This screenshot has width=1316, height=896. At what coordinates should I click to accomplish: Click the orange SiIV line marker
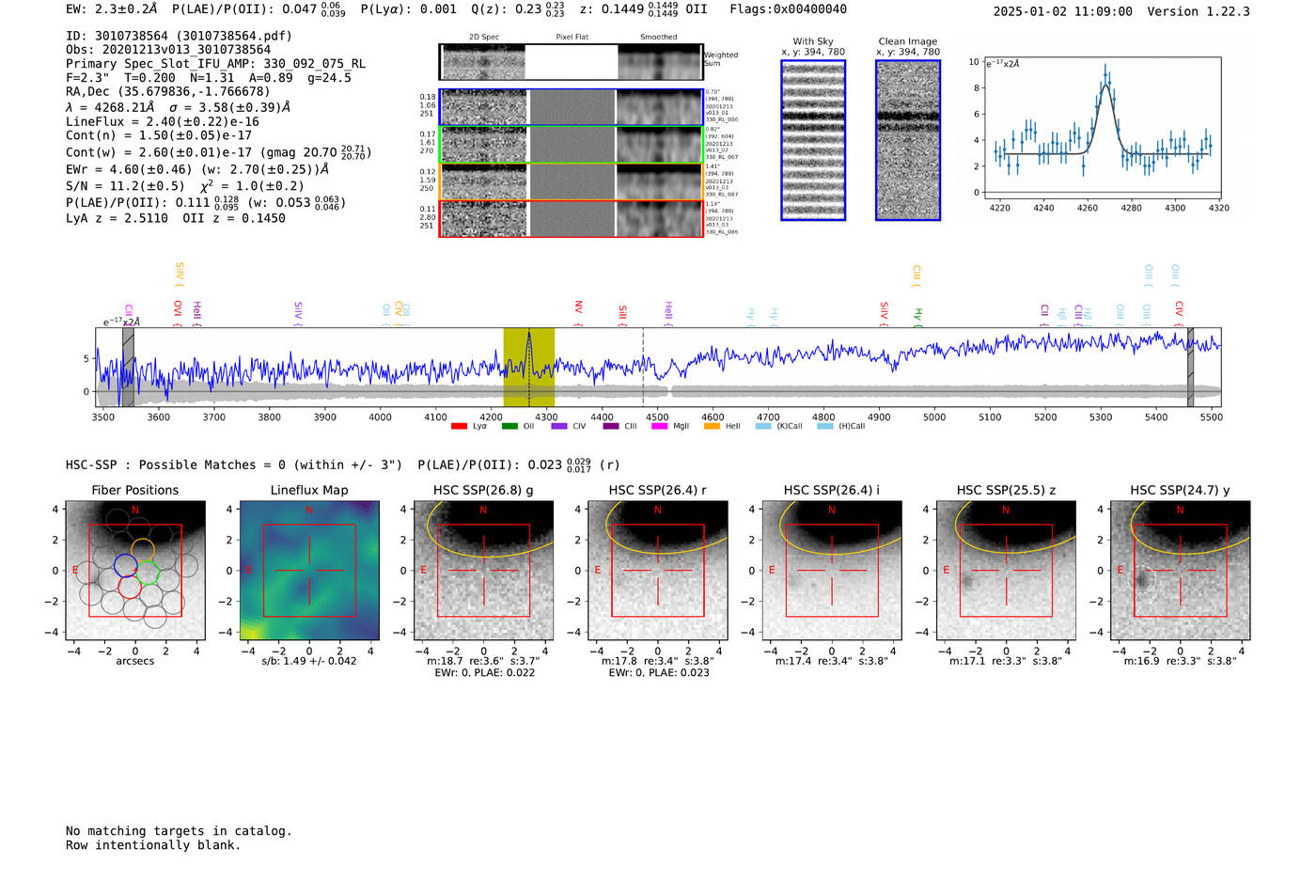point(180,275)
